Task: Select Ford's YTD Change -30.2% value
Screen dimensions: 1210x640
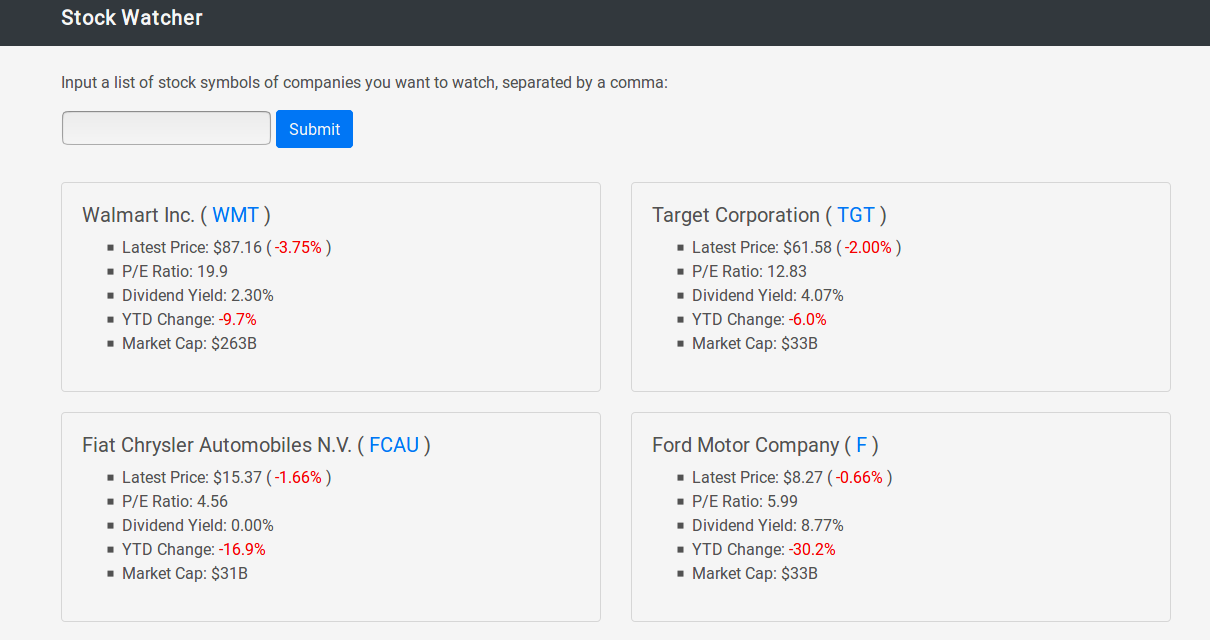Action: (812, 549)
